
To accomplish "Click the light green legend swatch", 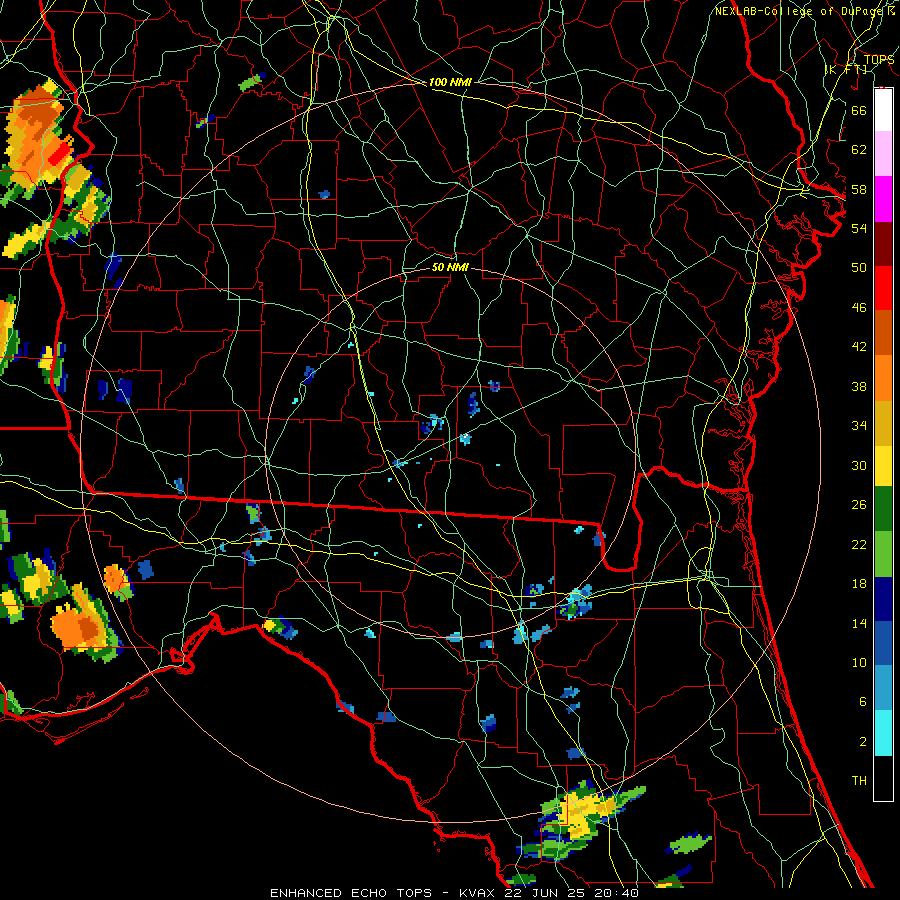I will coord(883,554).
